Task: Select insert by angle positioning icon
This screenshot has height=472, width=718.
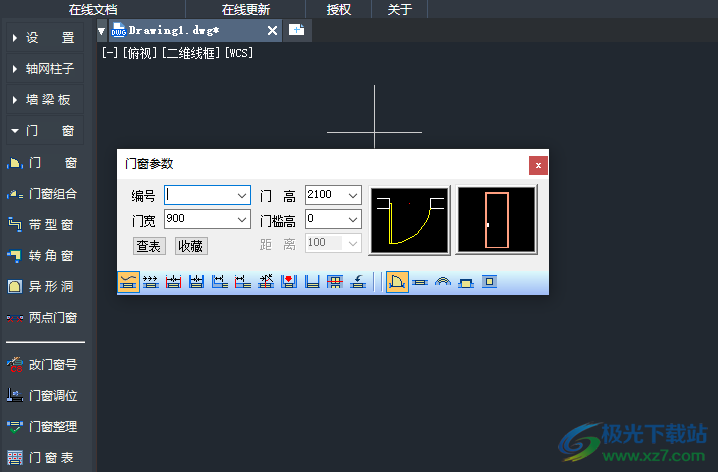Action: [x=266, y=282]
